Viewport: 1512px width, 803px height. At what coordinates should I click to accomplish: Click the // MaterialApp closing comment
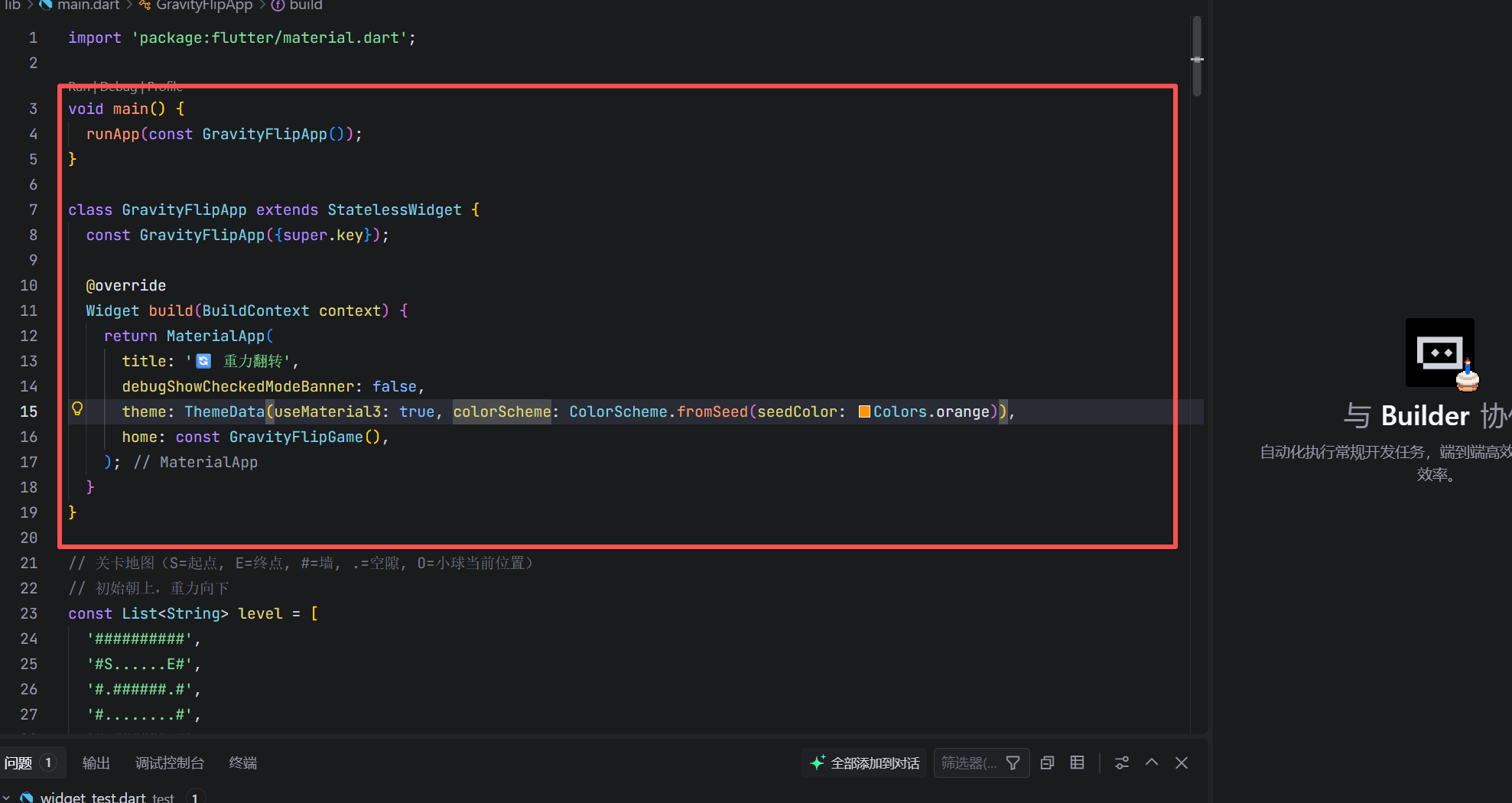(196, 462)
